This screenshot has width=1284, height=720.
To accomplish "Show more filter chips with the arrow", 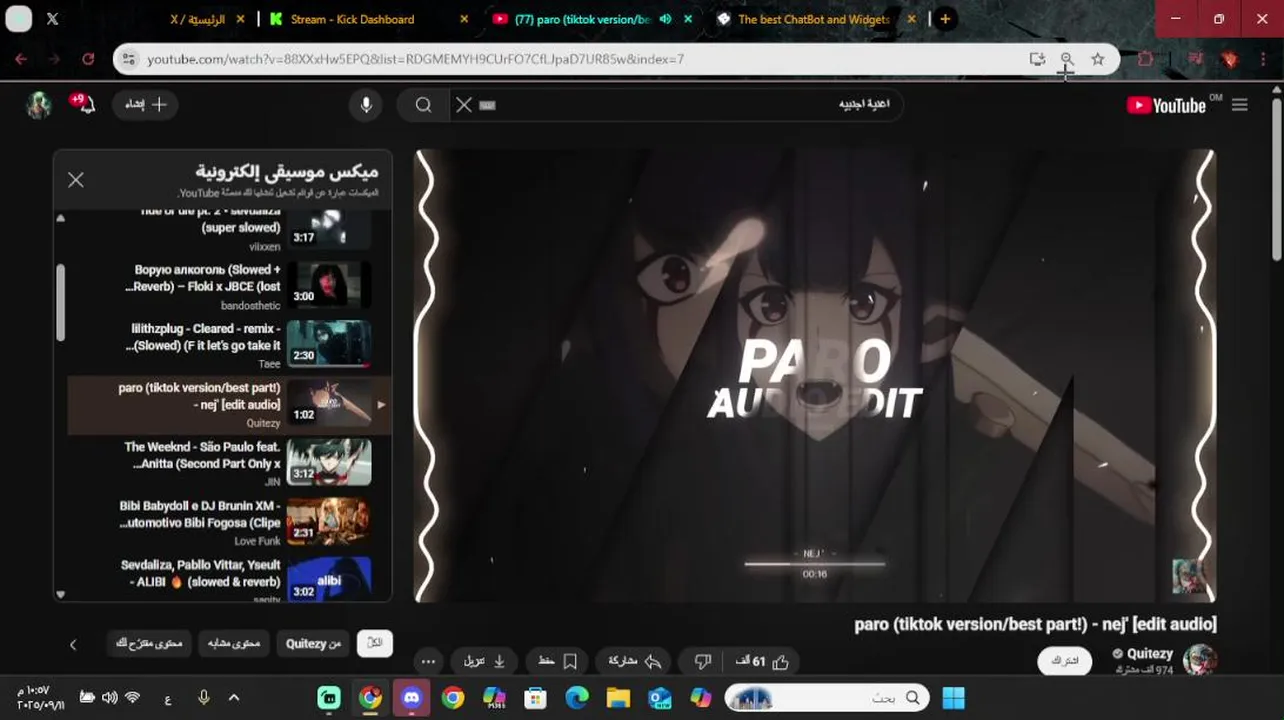I will tap(72, 644).
